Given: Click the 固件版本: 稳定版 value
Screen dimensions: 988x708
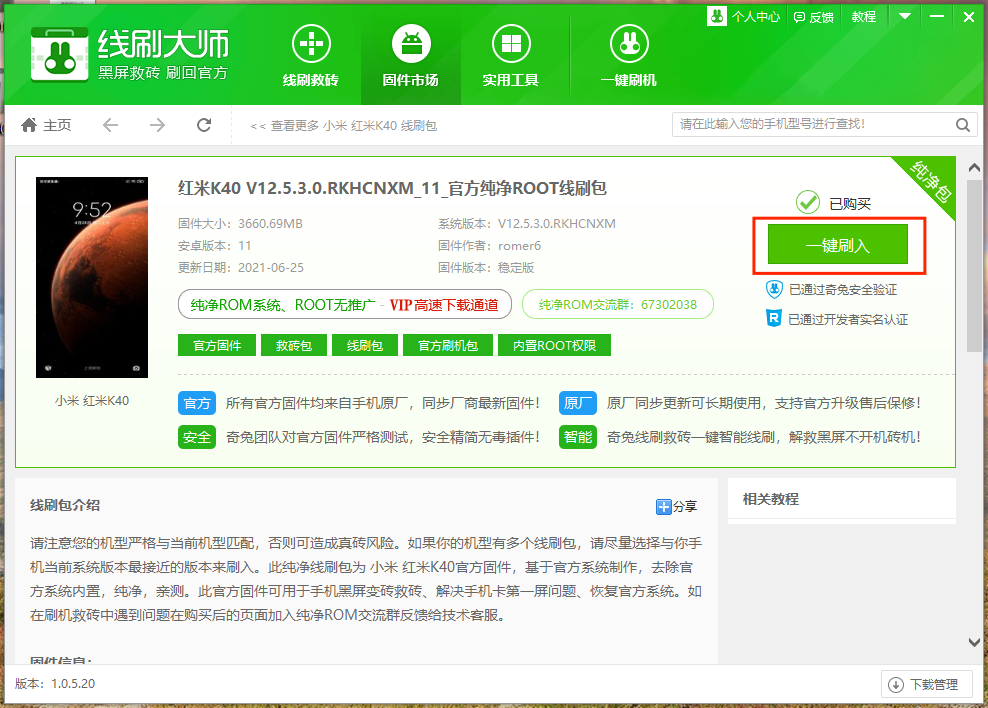Looking at the screenshot, I should point(486,268).
